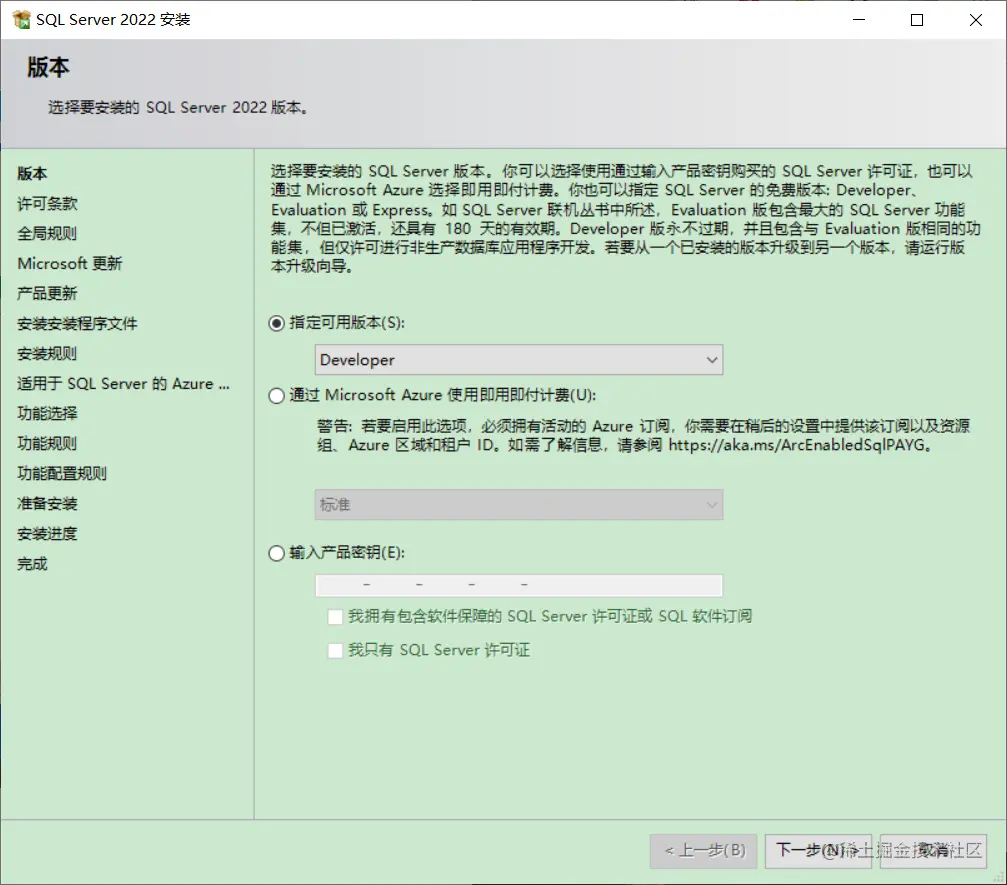Select the 准备安装 step in the sidebar
The height and width of the screenshot is (885, 1007).
coord(47,504)
